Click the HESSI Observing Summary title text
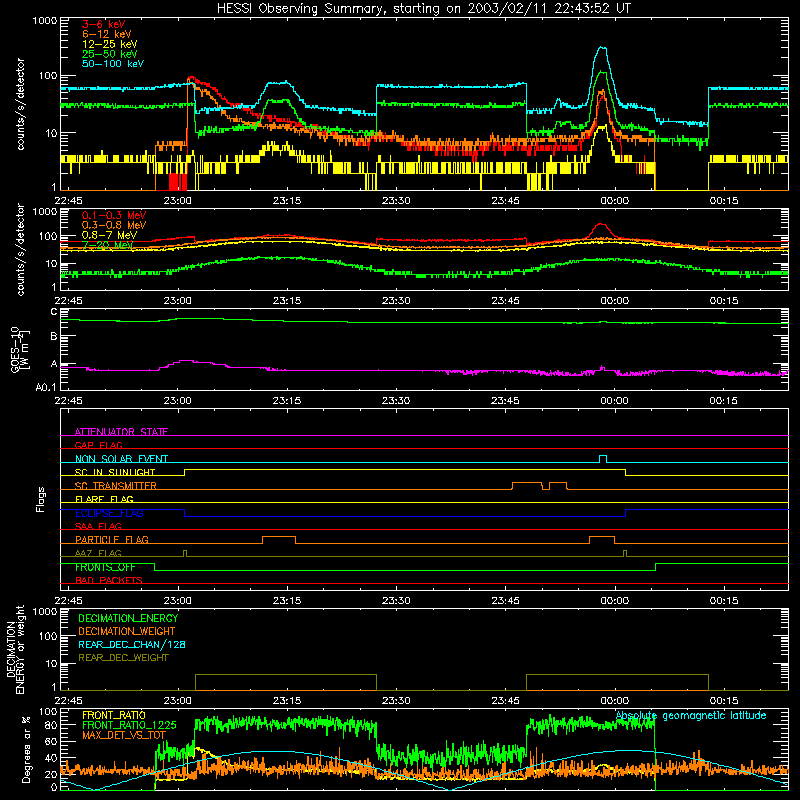The width and height of the screenshot is (800, 800). (x=424, y=9)
